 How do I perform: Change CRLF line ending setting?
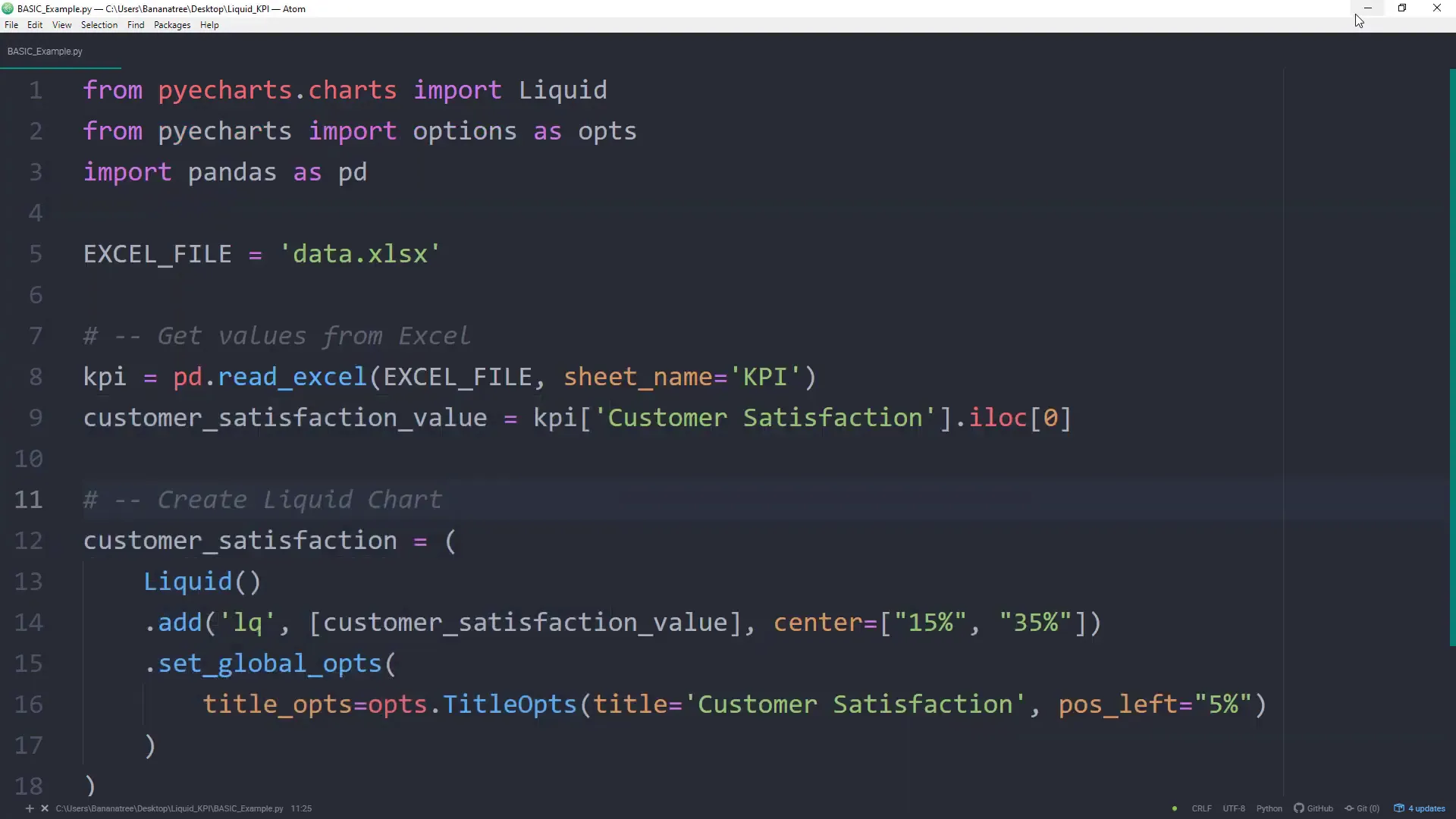[1201, 808]
